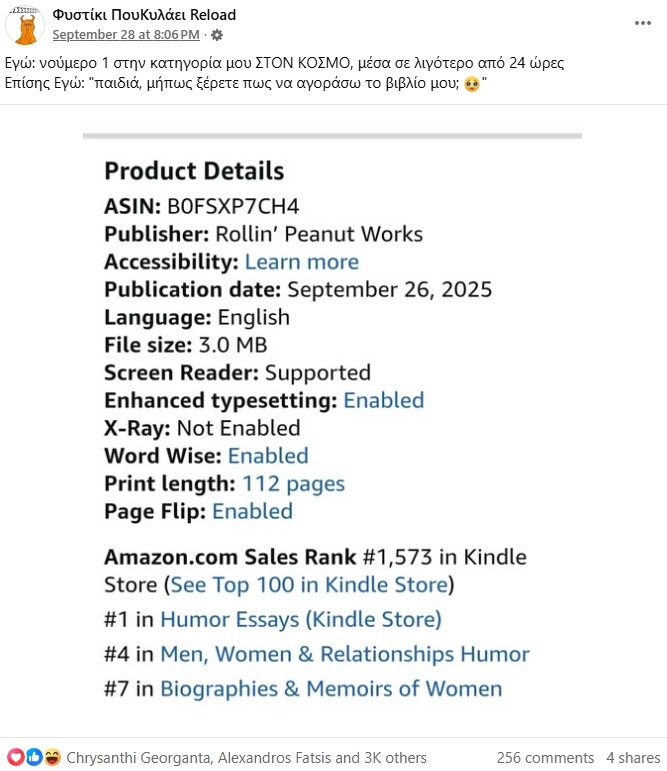The width and height of the screenshot is (667, 771).
Task: Open the Φυστίκι ΠουΚυλάει Reload page name
Action: 144,15
